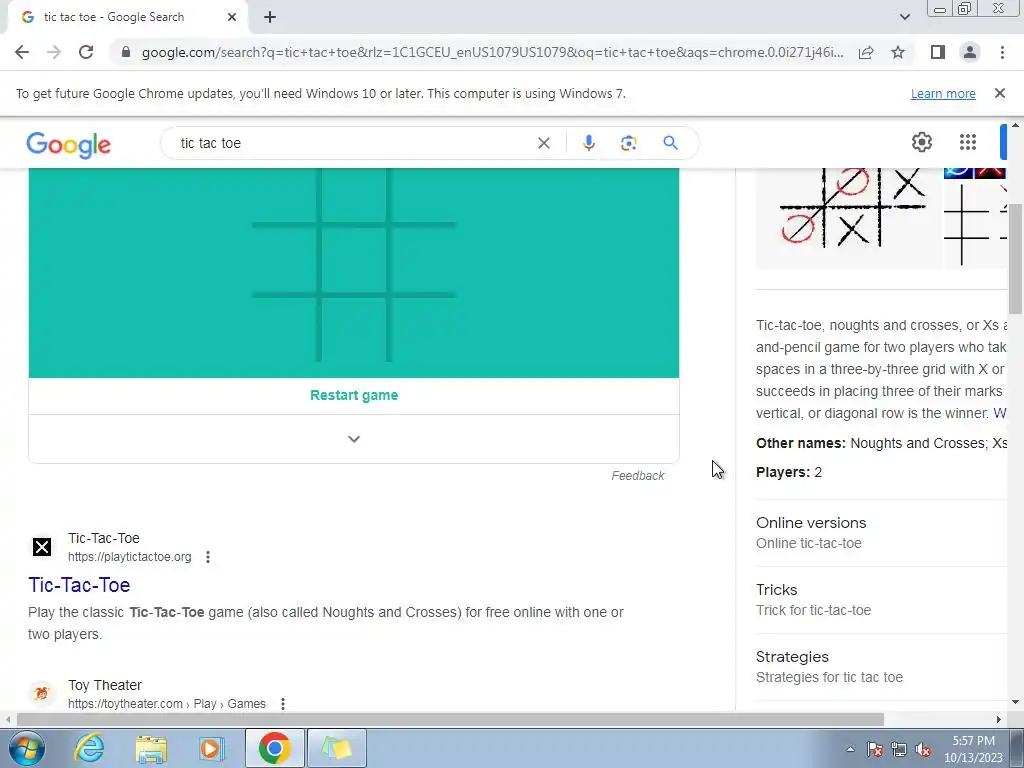Open Chrome side panel
This screenshot has width=1024, height=768.
pyautogui.click(x=938, y=52)
